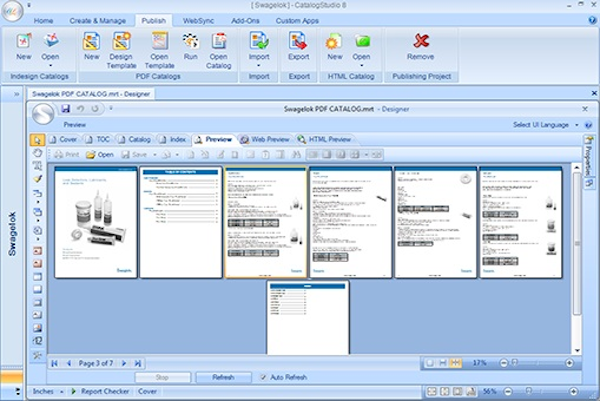Screen dimensions: 600x401
Task: Go to the previous preview page
Action: click(x=68, y=363)
